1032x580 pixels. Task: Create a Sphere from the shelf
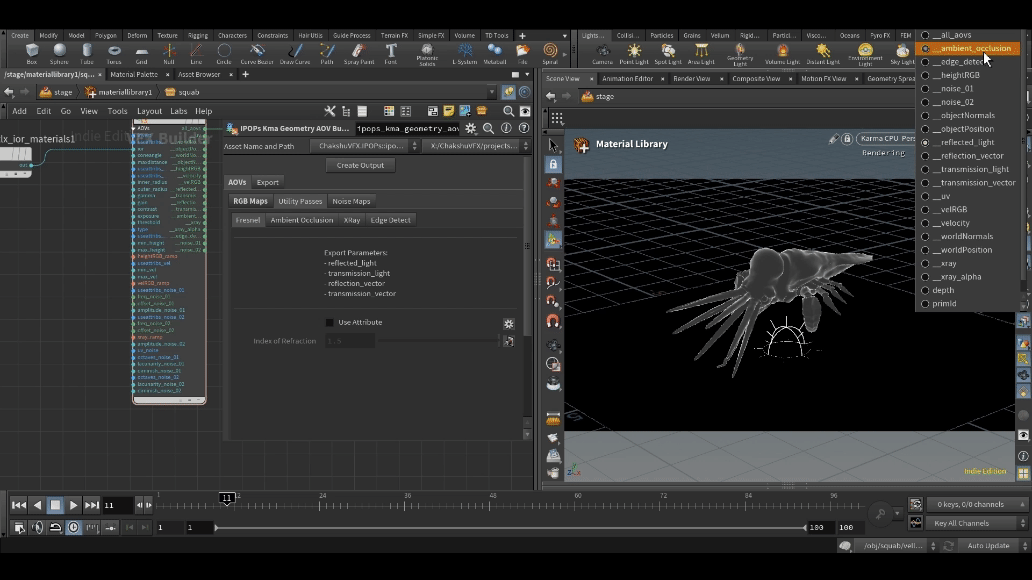(x=59, y=53)
